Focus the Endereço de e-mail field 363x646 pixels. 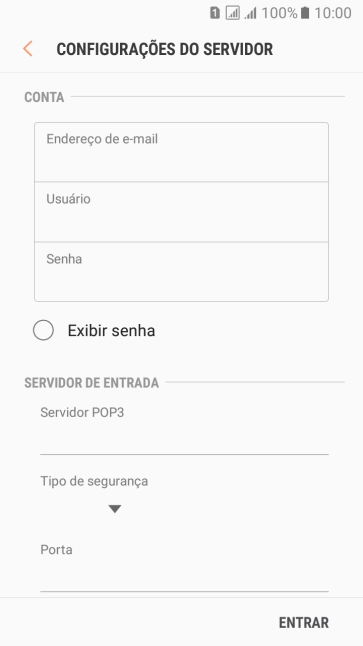point(181,152)
